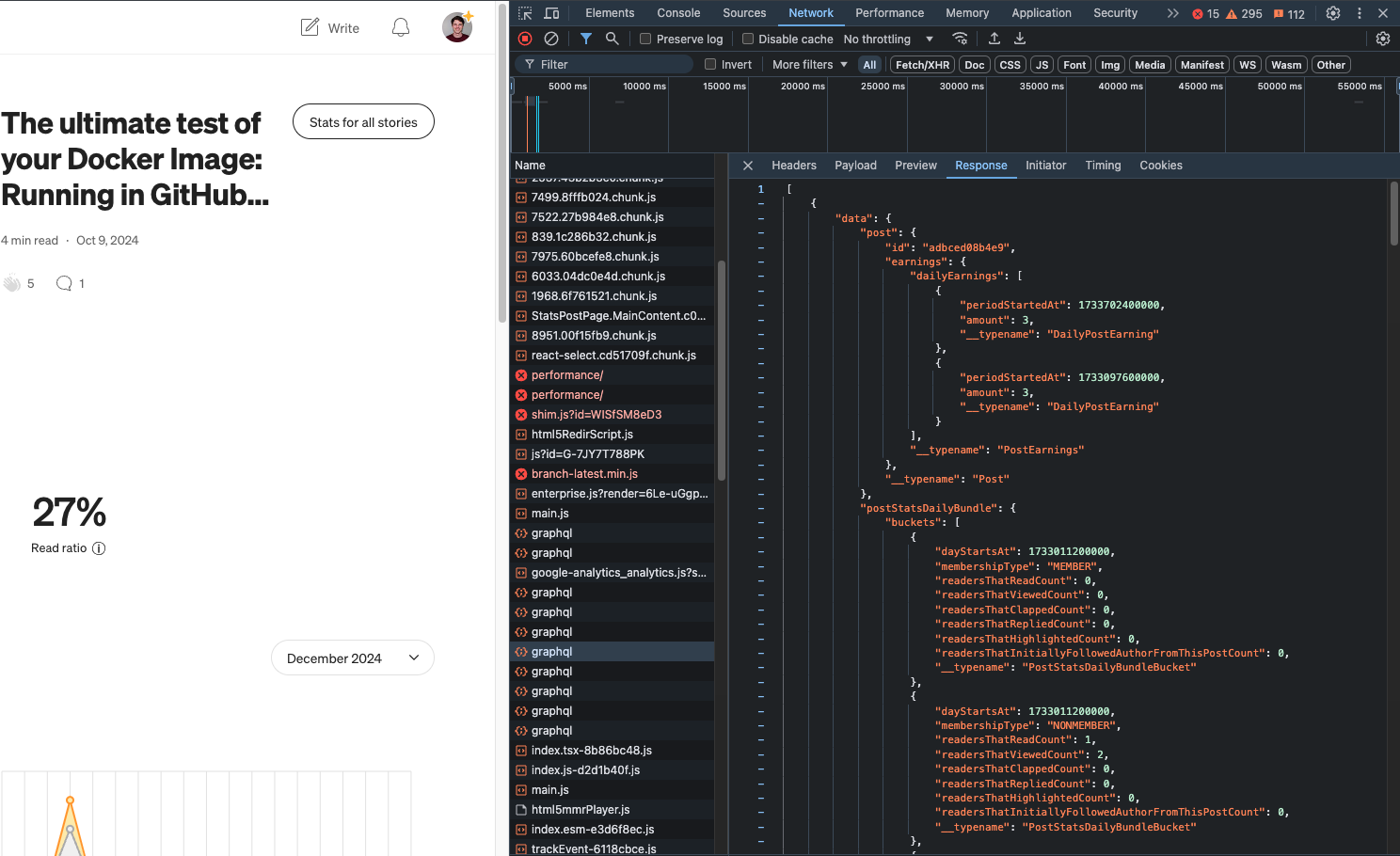Viewport: 1400px width, 856px height.
Task: Click the Medium notification bell icon
Action: click(400, 27)
